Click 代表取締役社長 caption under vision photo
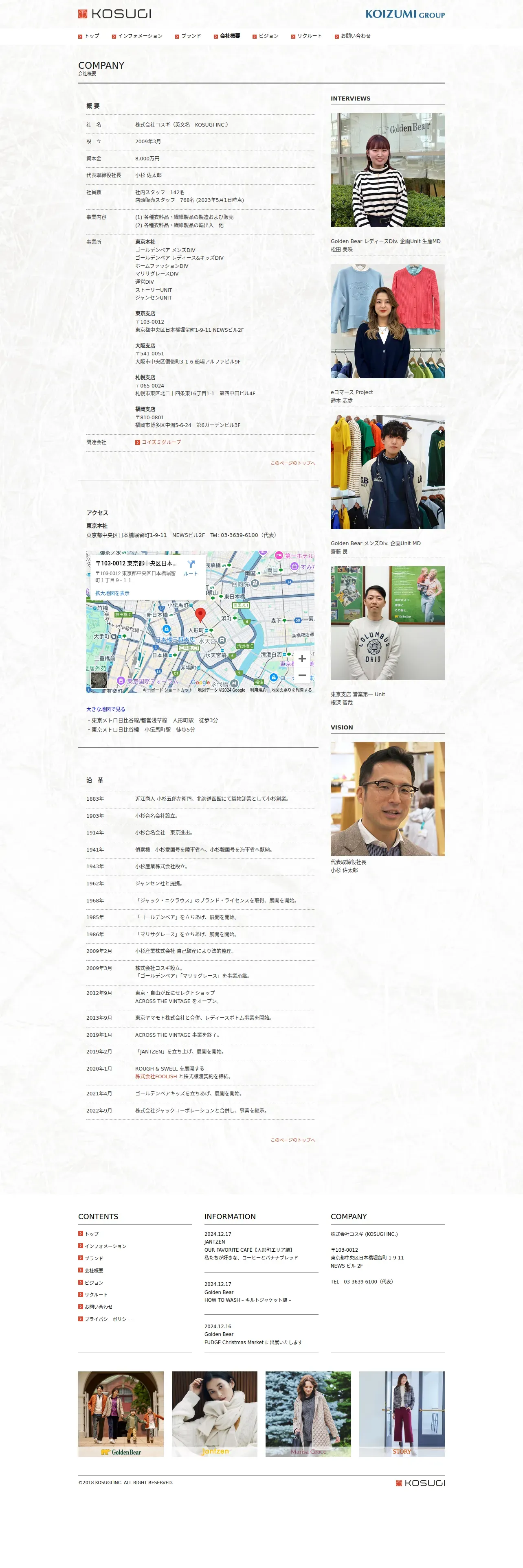 click(348, 863)
